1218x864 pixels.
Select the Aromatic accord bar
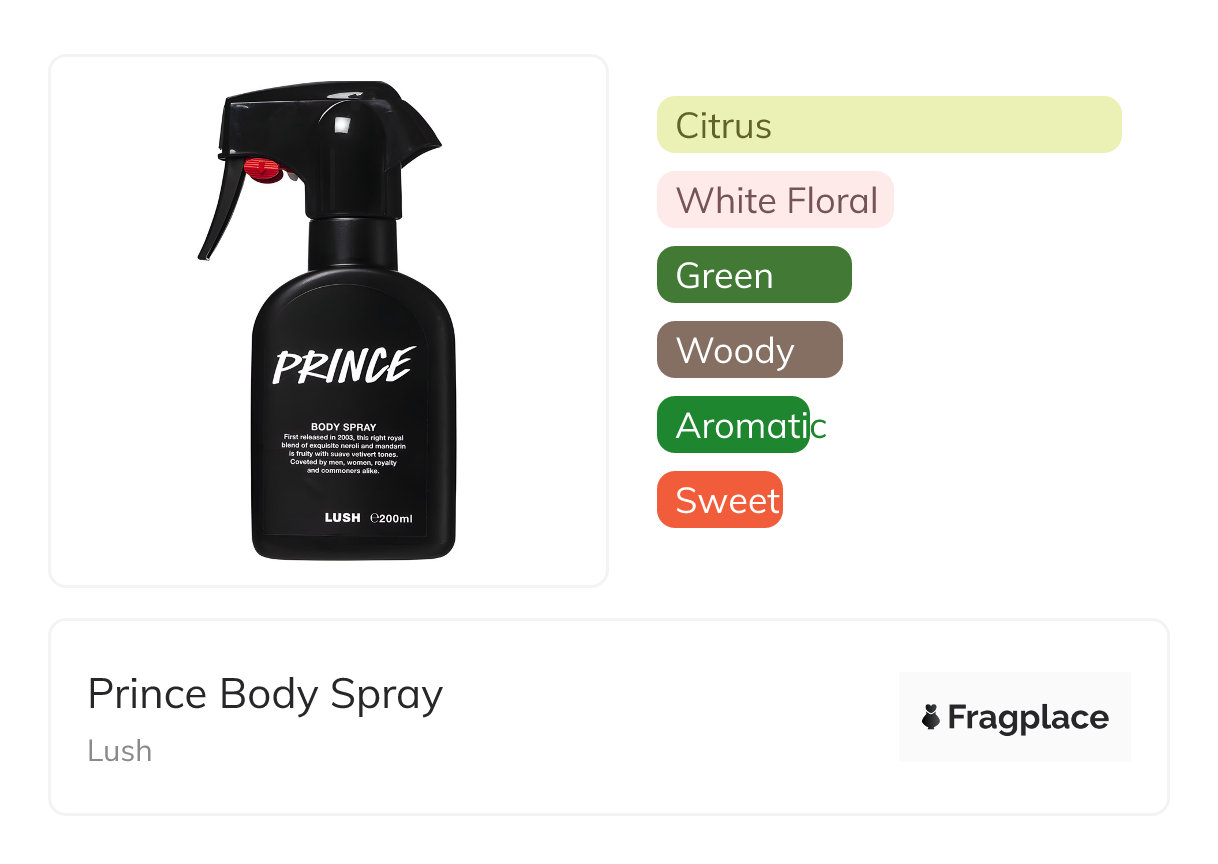(x=733, y=425)
